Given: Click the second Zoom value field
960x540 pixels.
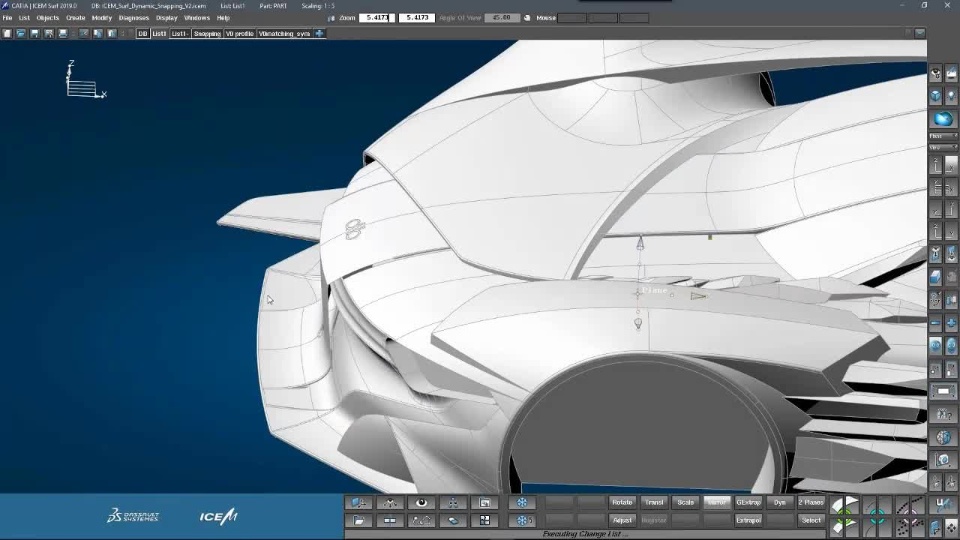Looking at the screenshot, I should pos(416,18).
